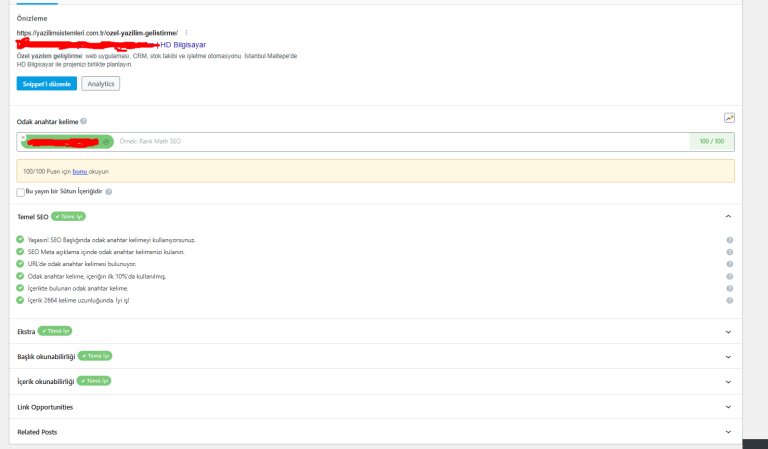Expand the İçerik okunabilirliği section

(728, 381)
